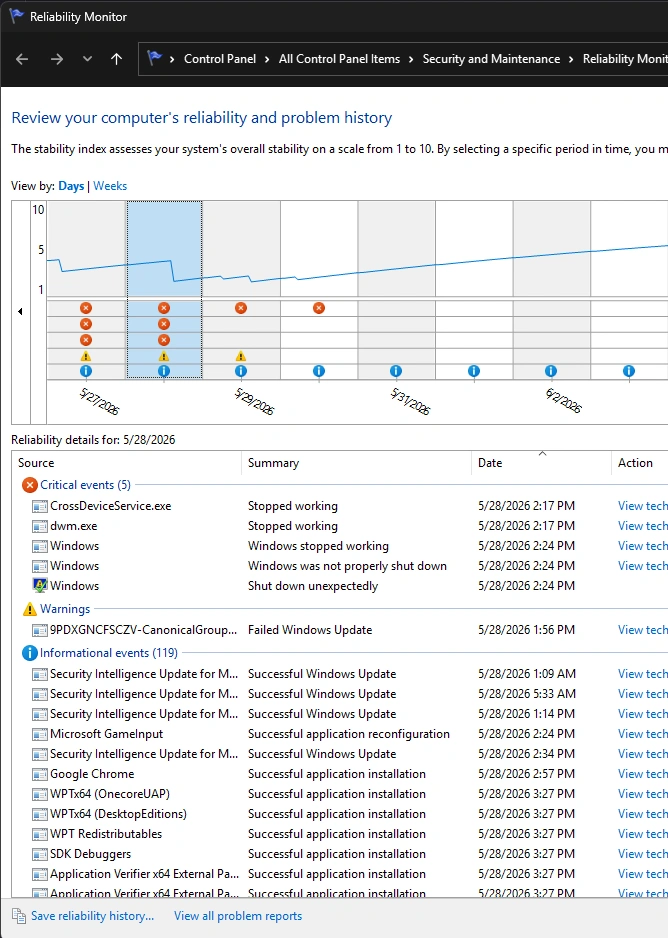Select warning icon in 5/29/2026 column
The width and height of the screenshot is (668, 938).
pyautogui.click(x=241, y=356)
